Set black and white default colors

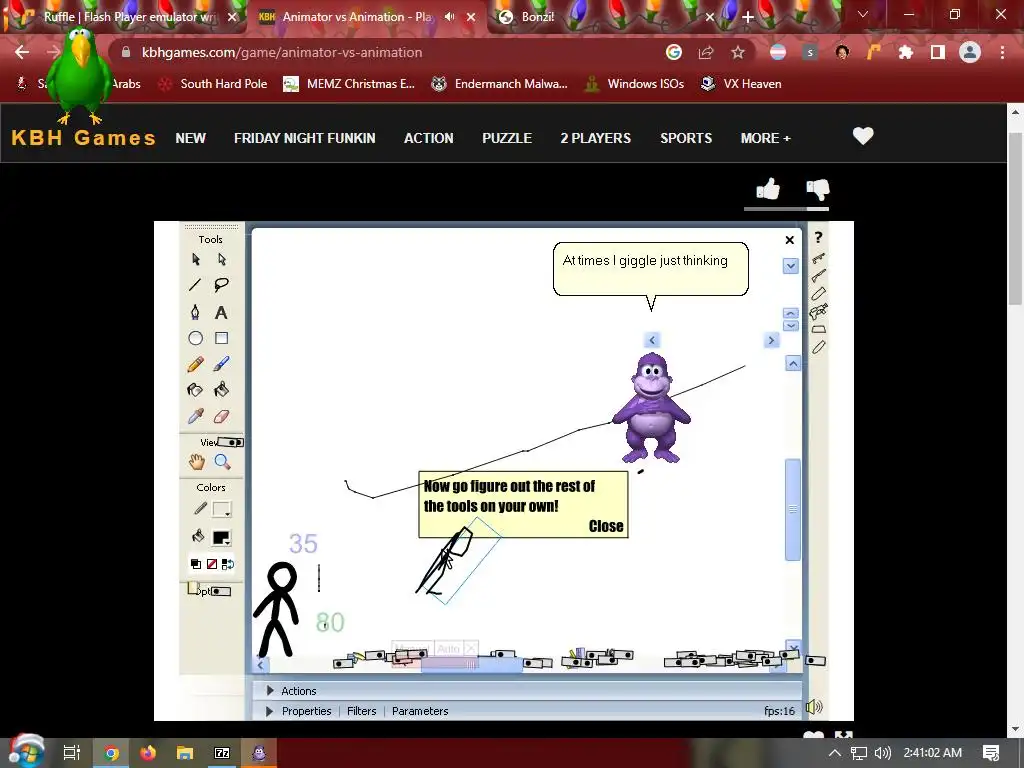[195, 564]
